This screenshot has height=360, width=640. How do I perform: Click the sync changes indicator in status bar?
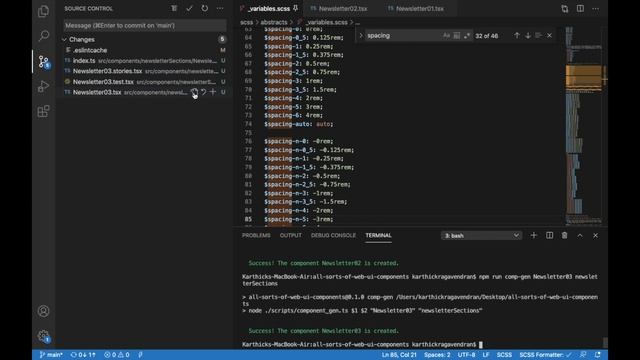click(83, 355)
